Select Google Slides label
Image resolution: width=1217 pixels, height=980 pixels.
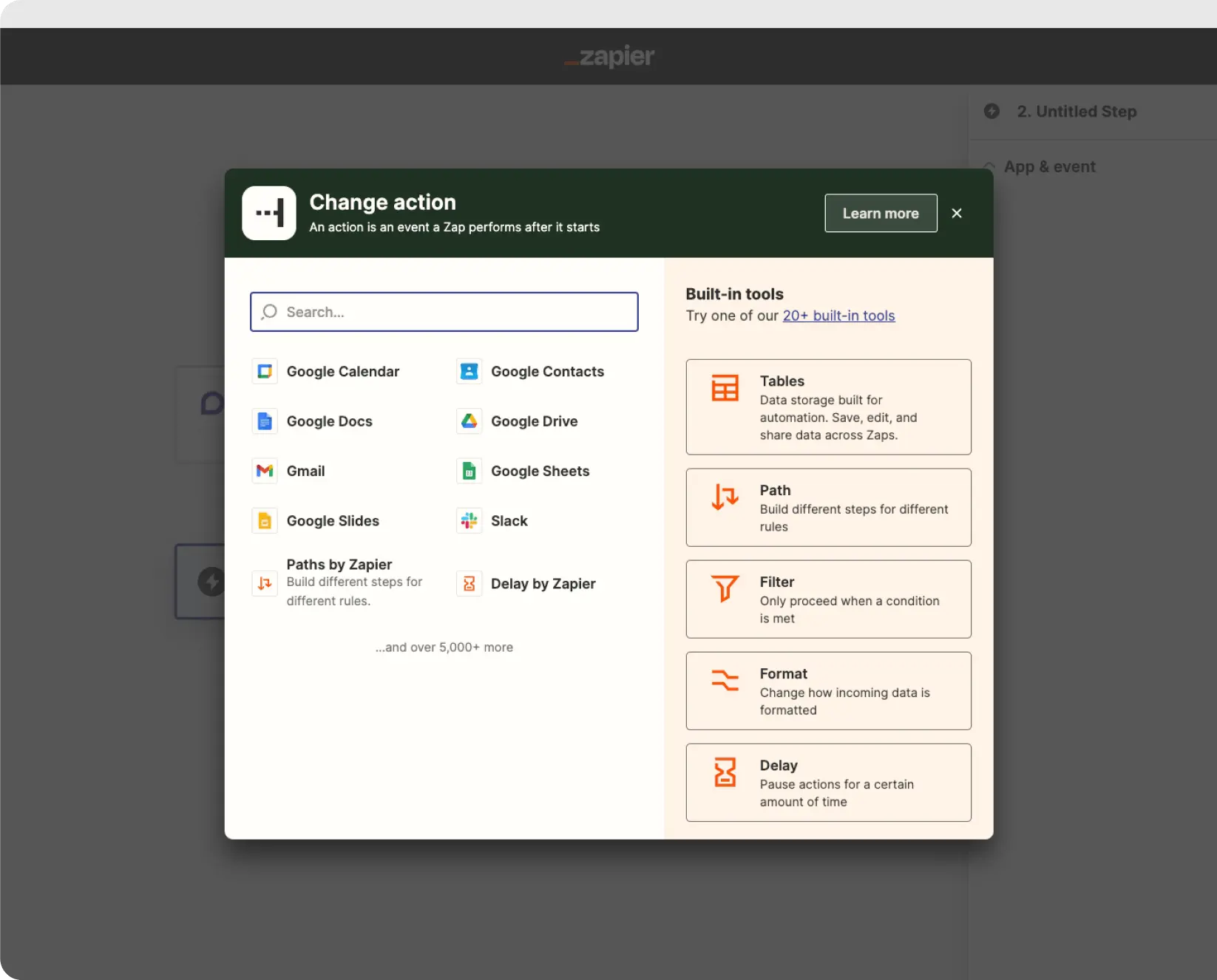tap(333, 520)
